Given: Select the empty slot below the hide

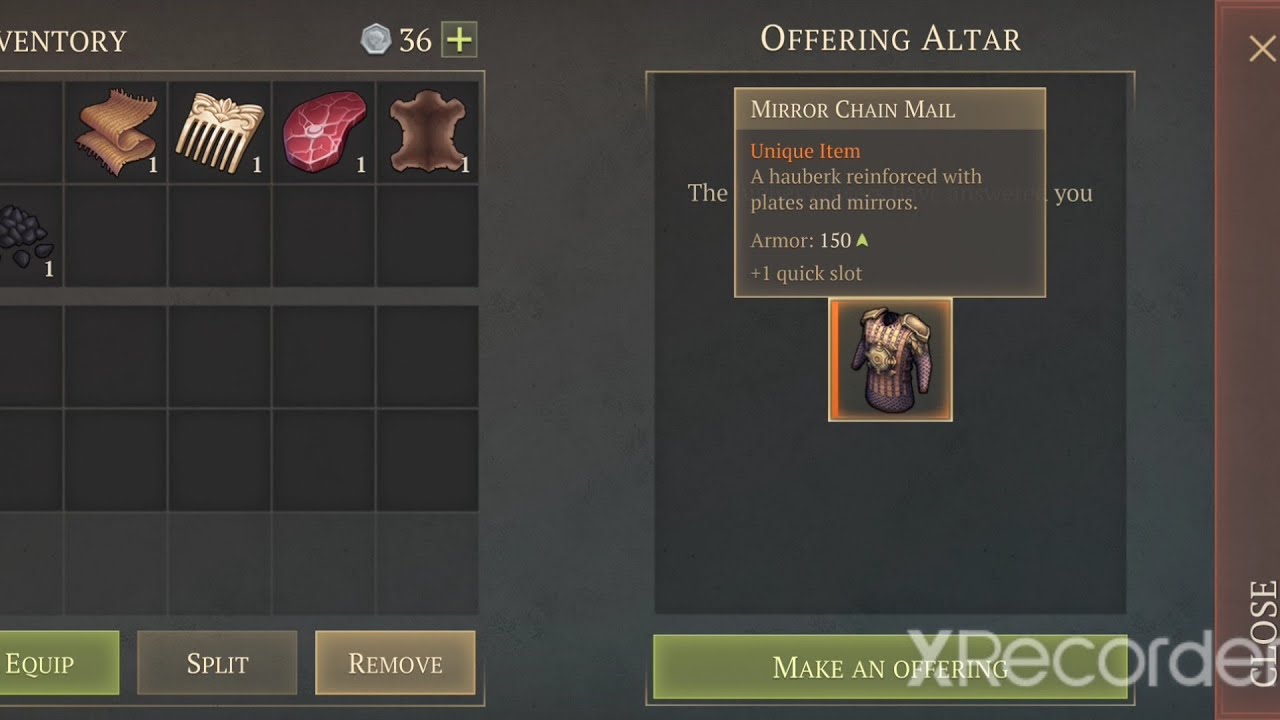Looking at the screenshot, I should (427, 237).
